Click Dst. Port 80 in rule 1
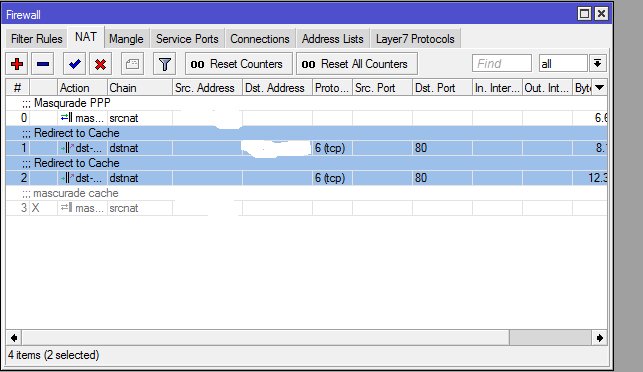Viewport: 643px width, 372px height. (x=442, y=148)
